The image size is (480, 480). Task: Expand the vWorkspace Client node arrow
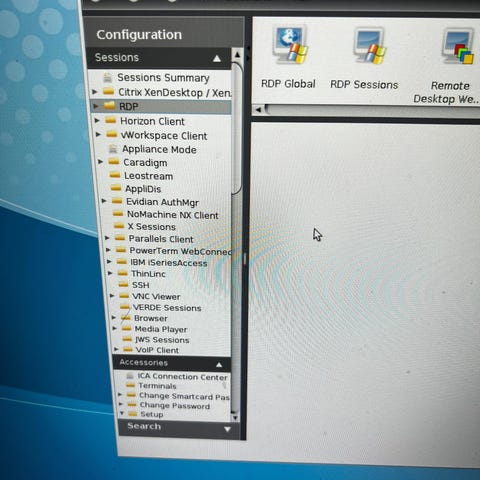click(x=98, y=134)
